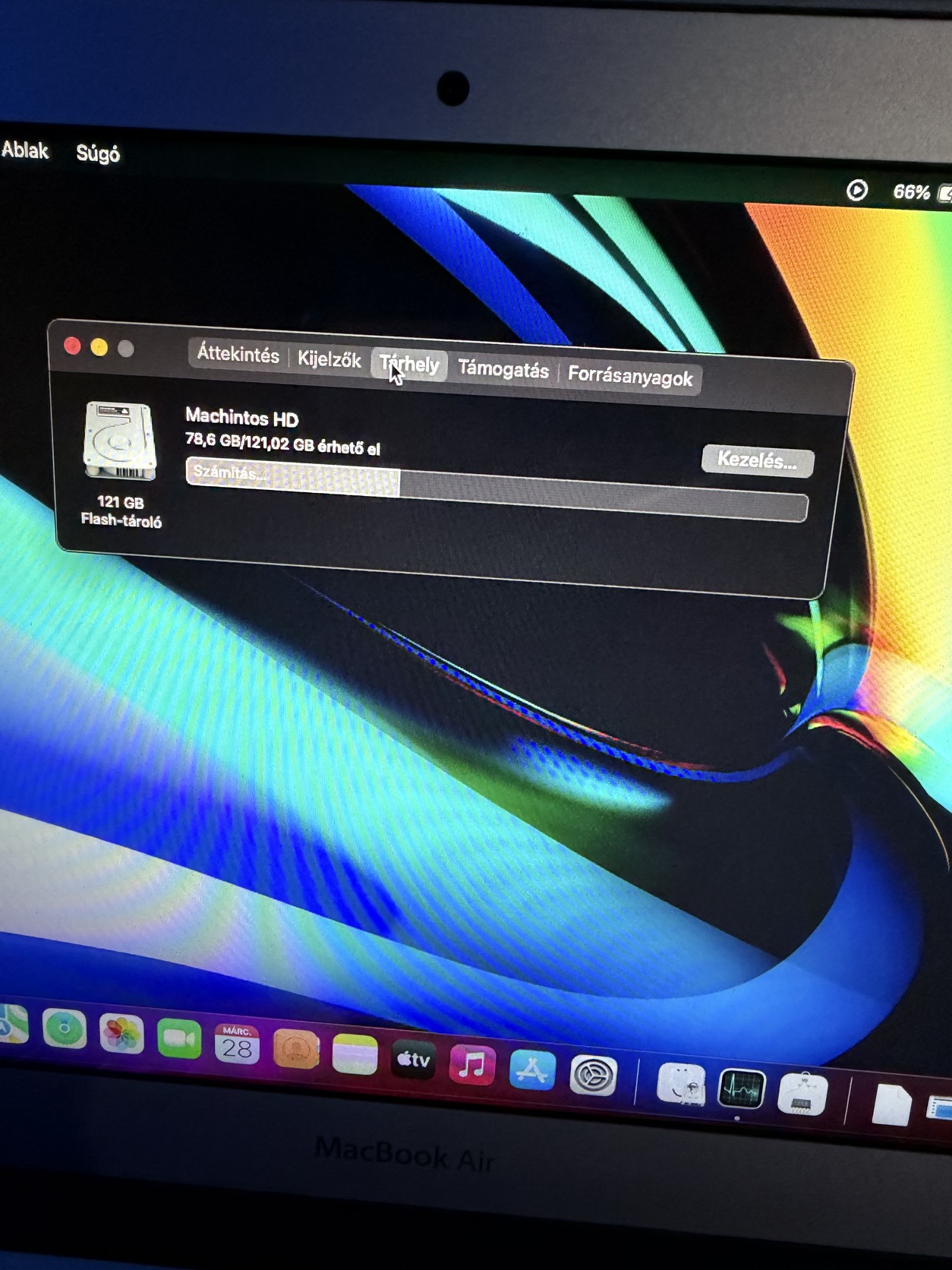
Task: Select the Tárhely tab
Action: point(410,365)
